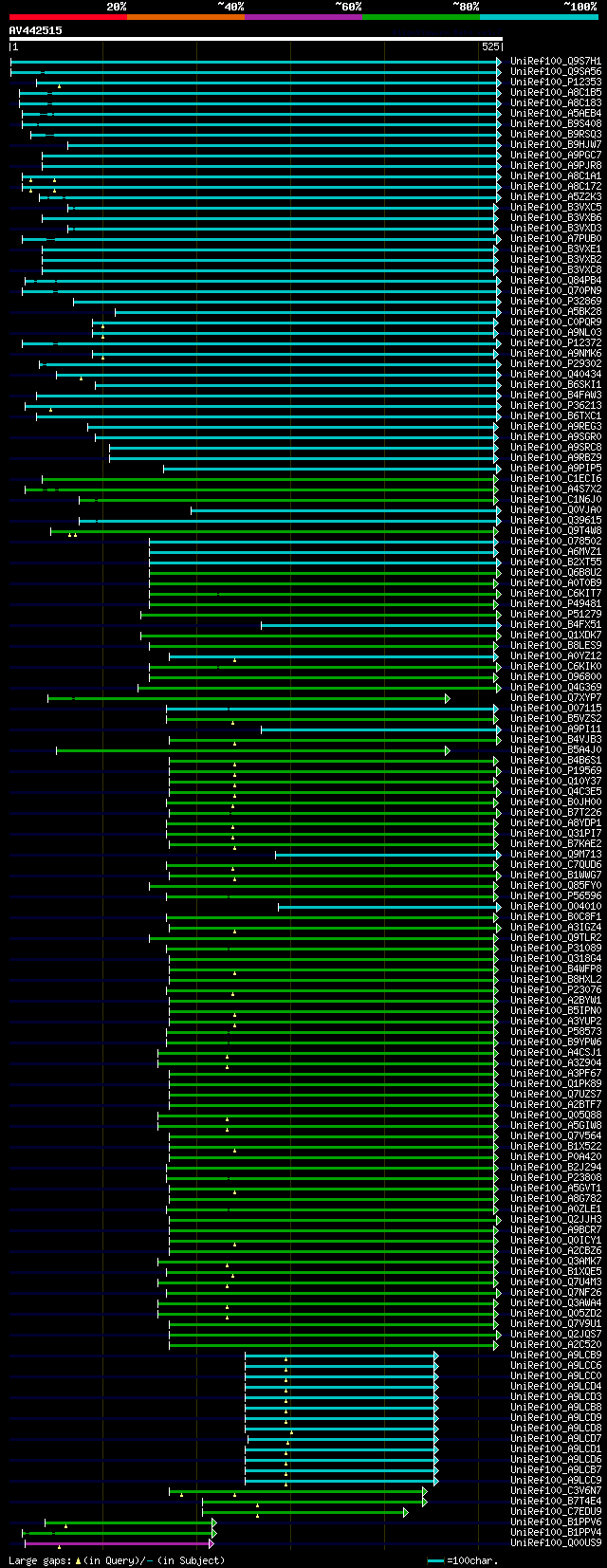
Task: Select the UniRef100_A5AEB4 label
Action: click(x=556, y=114)
